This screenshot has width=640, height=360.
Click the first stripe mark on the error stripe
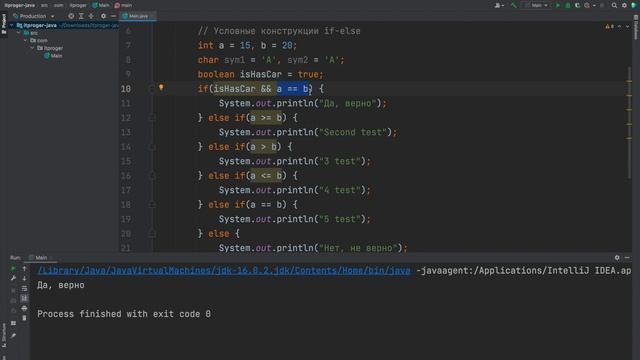coord(629,81)
